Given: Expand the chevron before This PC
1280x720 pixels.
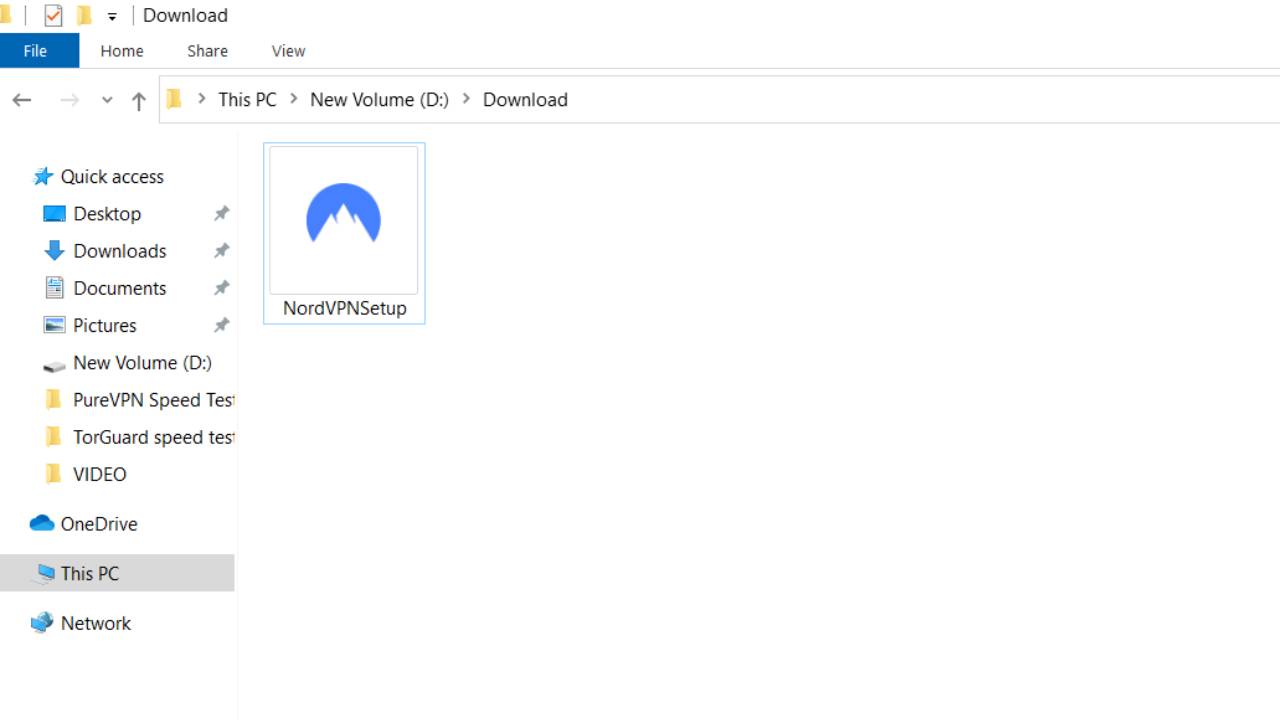Looking at the screenshot, I should [202, 99].
